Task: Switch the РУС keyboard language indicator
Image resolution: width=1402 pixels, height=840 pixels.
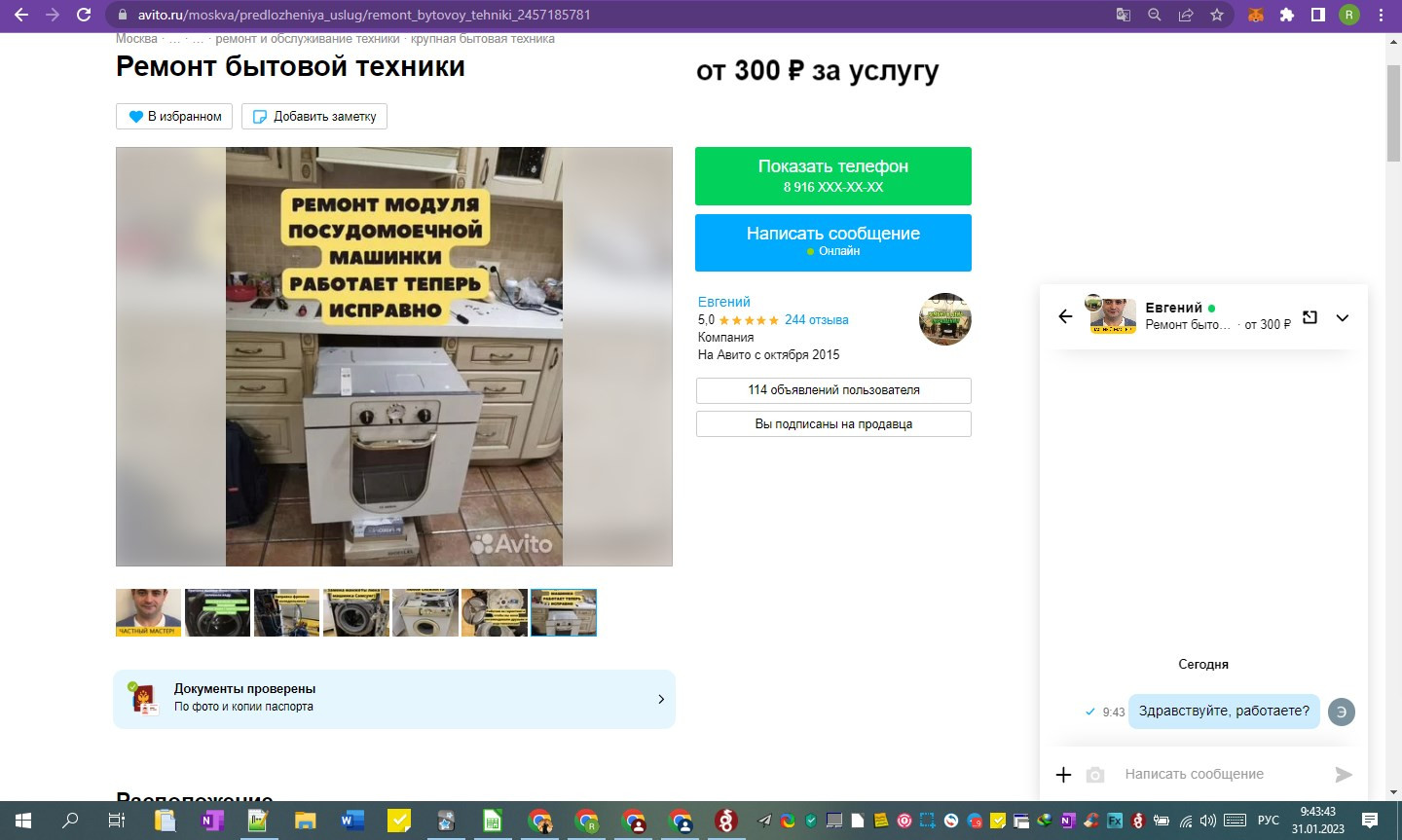Action: tap(1268, 821)
